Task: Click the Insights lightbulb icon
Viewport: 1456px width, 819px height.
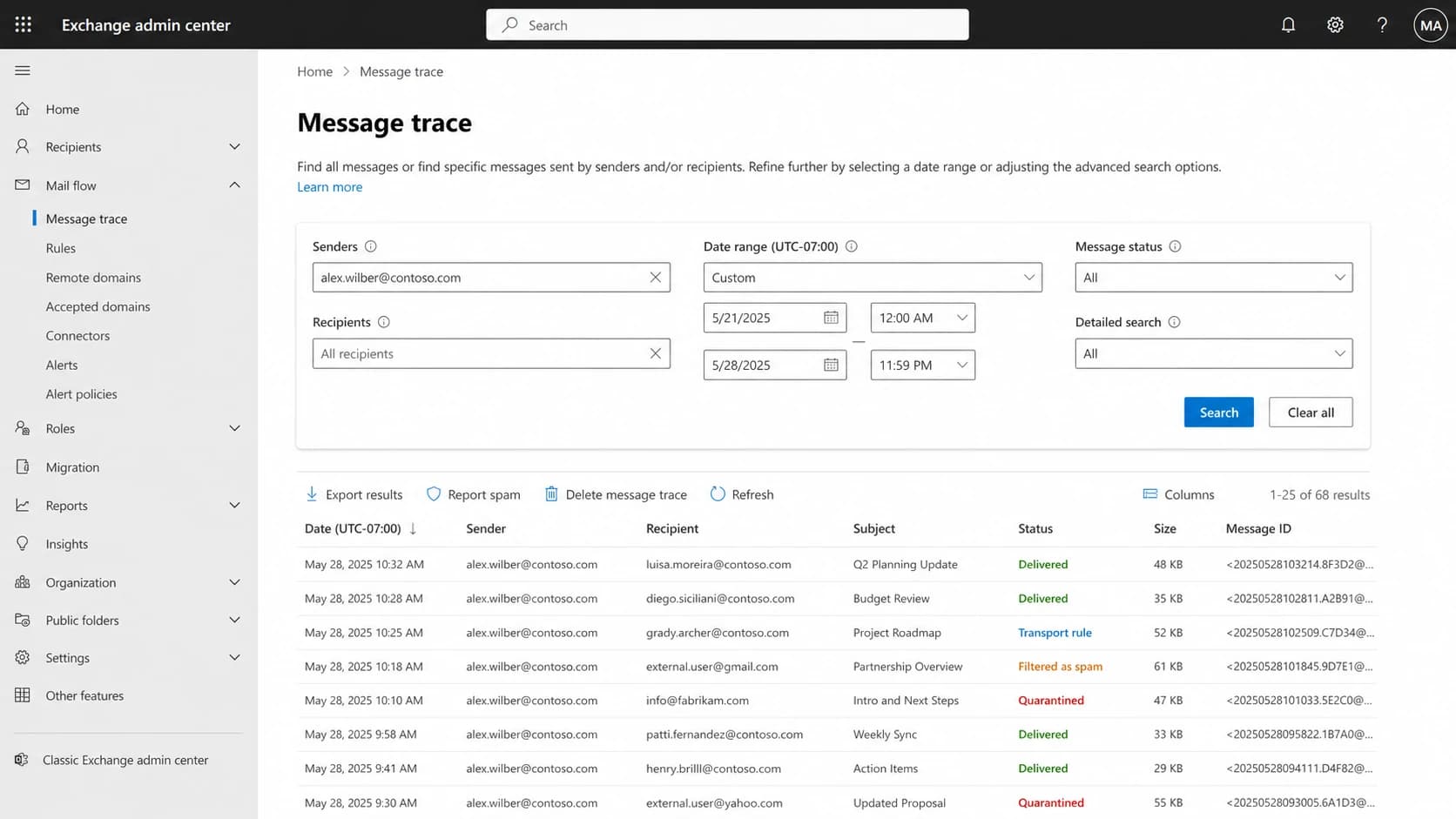Action: coord(23,543)
